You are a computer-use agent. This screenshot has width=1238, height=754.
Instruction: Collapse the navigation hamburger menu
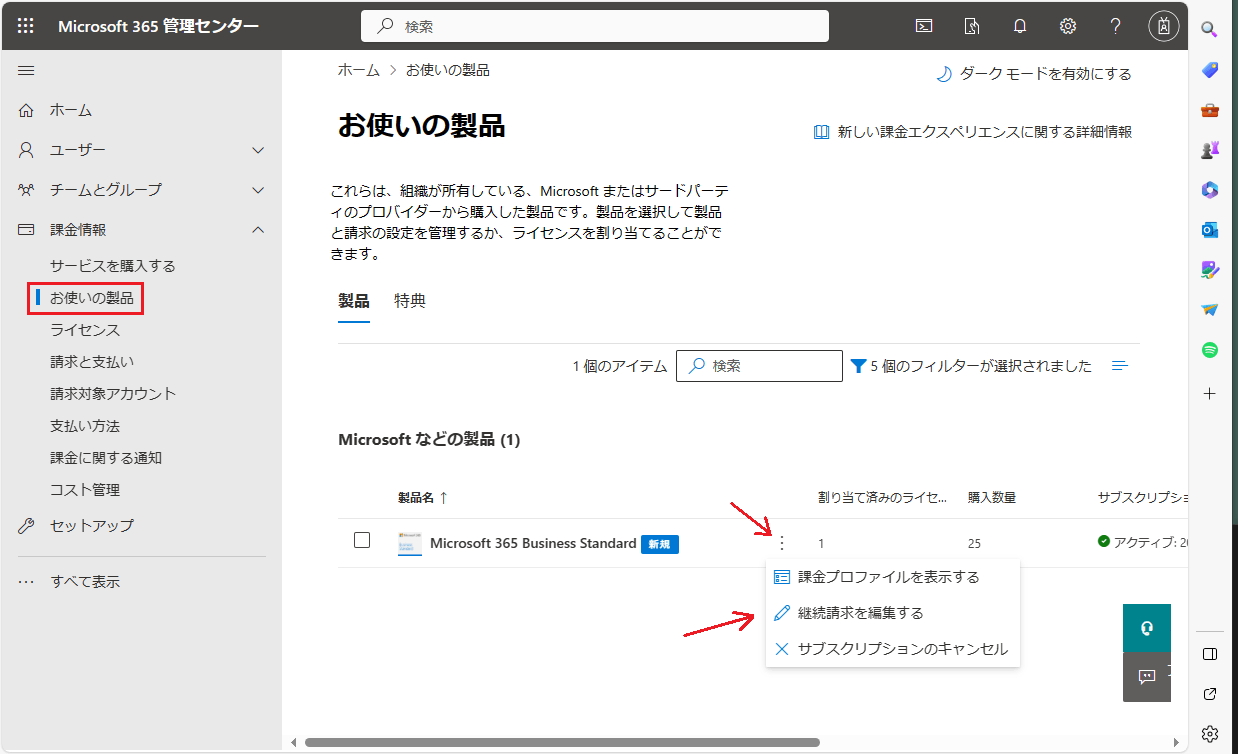27,70
